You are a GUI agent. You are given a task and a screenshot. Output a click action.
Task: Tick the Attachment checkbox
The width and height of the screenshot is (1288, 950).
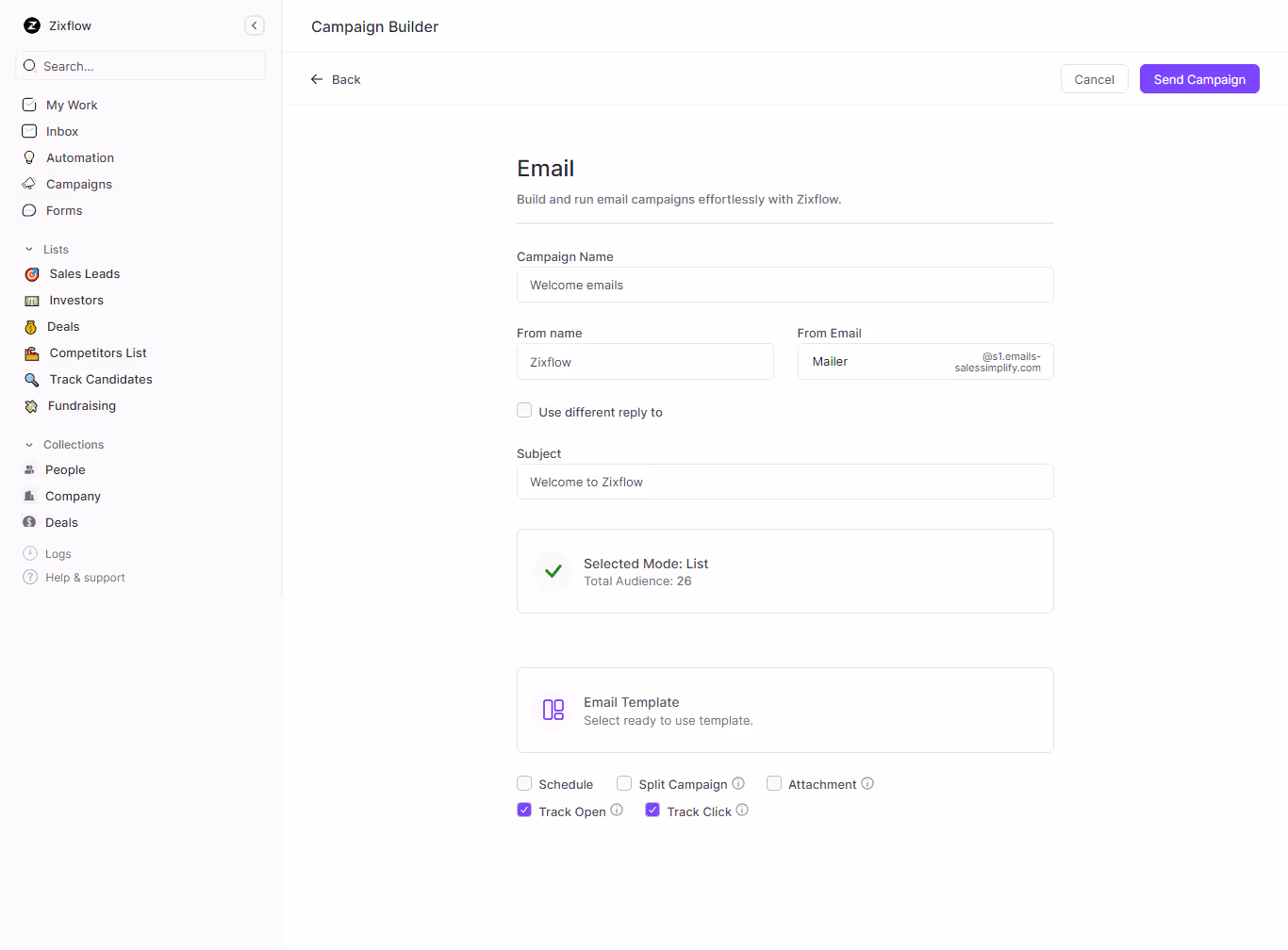(774, 783)
